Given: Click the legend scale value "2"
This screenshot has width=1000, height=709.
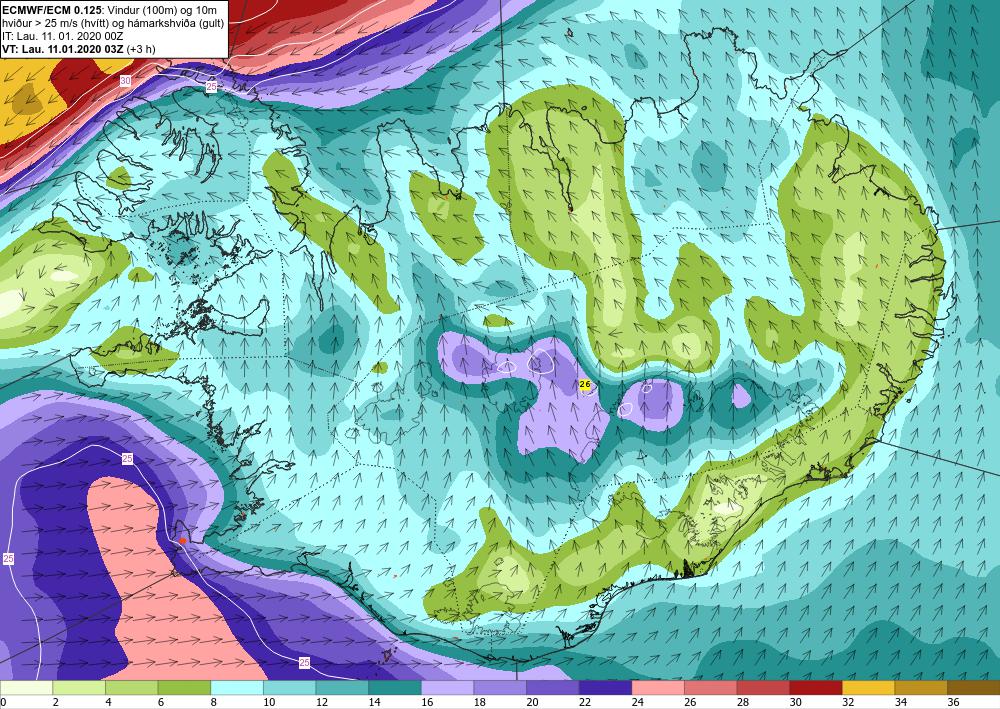Looking at the screenshot, I should tap(55, 702).
